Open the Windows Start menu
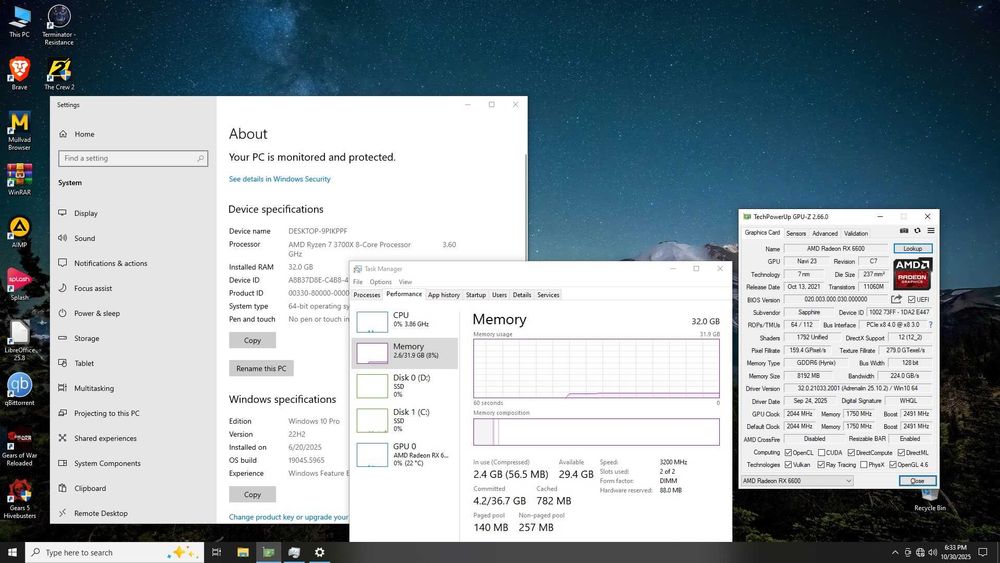 12,552
